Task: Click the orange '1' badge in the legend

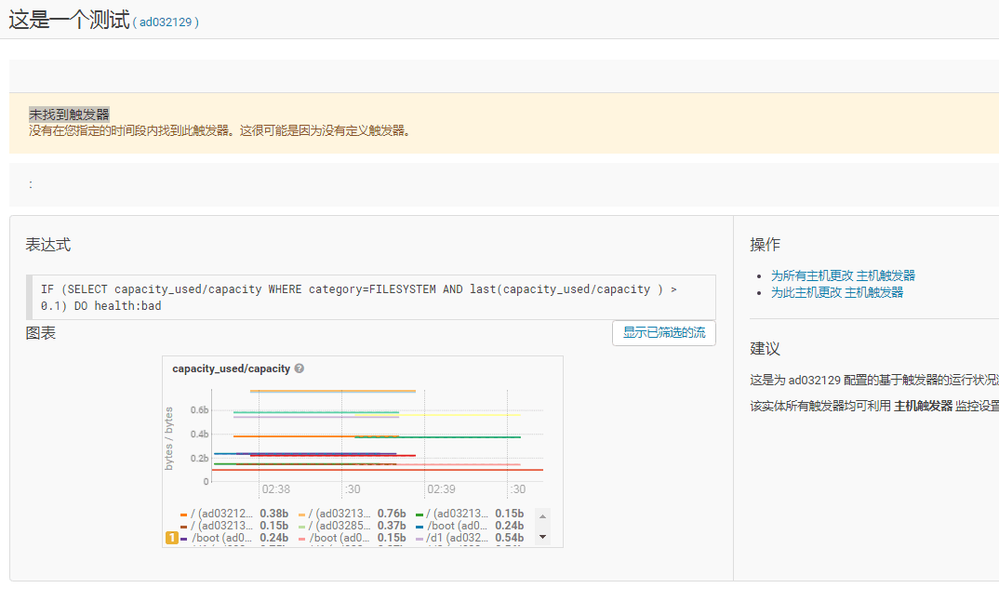Action: pos(171,539)
